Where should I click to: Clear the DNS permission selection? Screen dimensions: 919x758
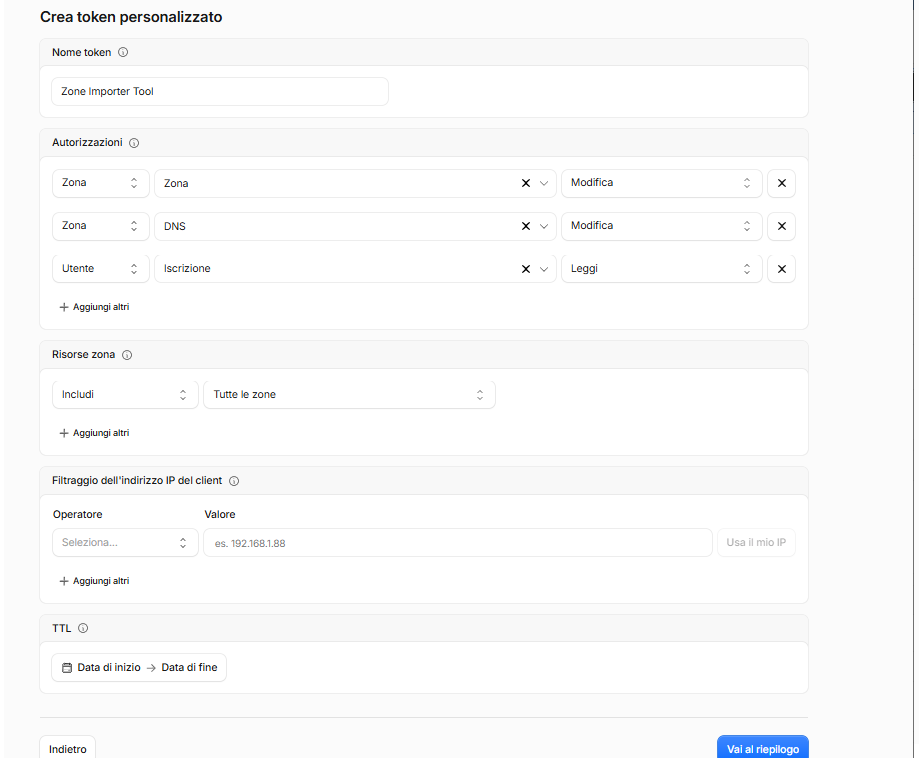tap(526, 226)
